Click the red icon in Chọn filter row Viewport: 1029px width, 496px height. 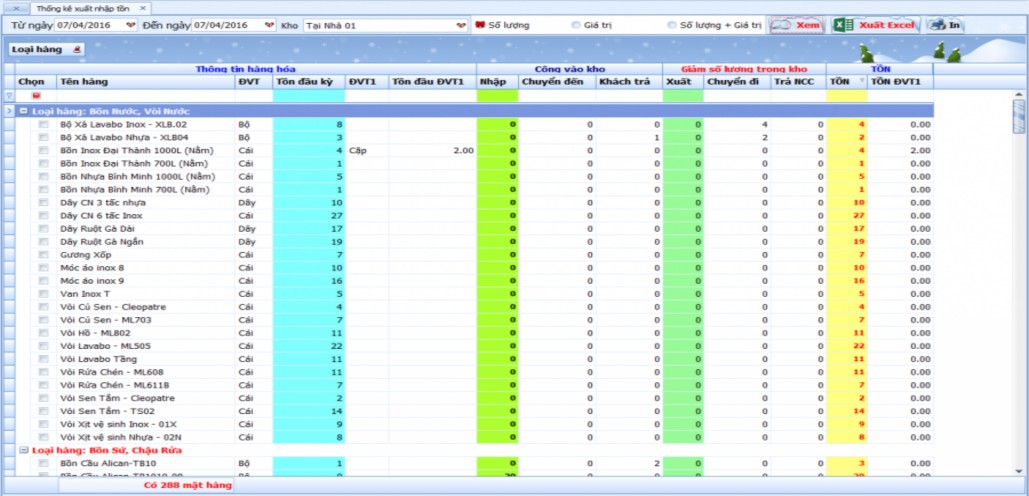pyautogui.click(x=36, y=96)
